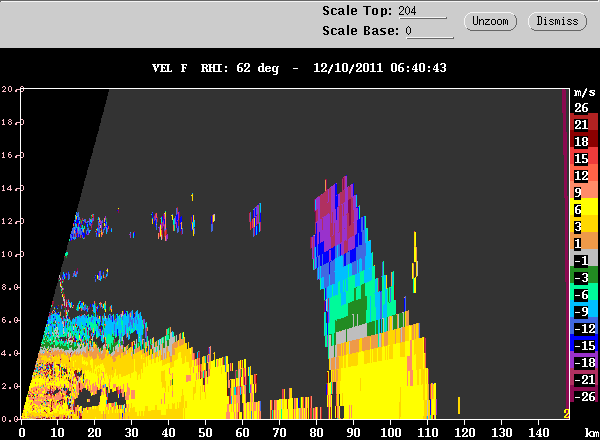
Task: Focus the Scale Top input field
Action: (422, 11)
